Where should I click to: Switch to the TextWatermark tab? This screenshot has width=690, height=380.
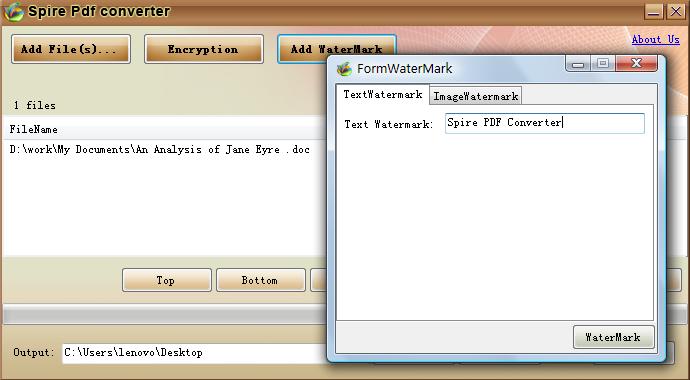point(383,95)
